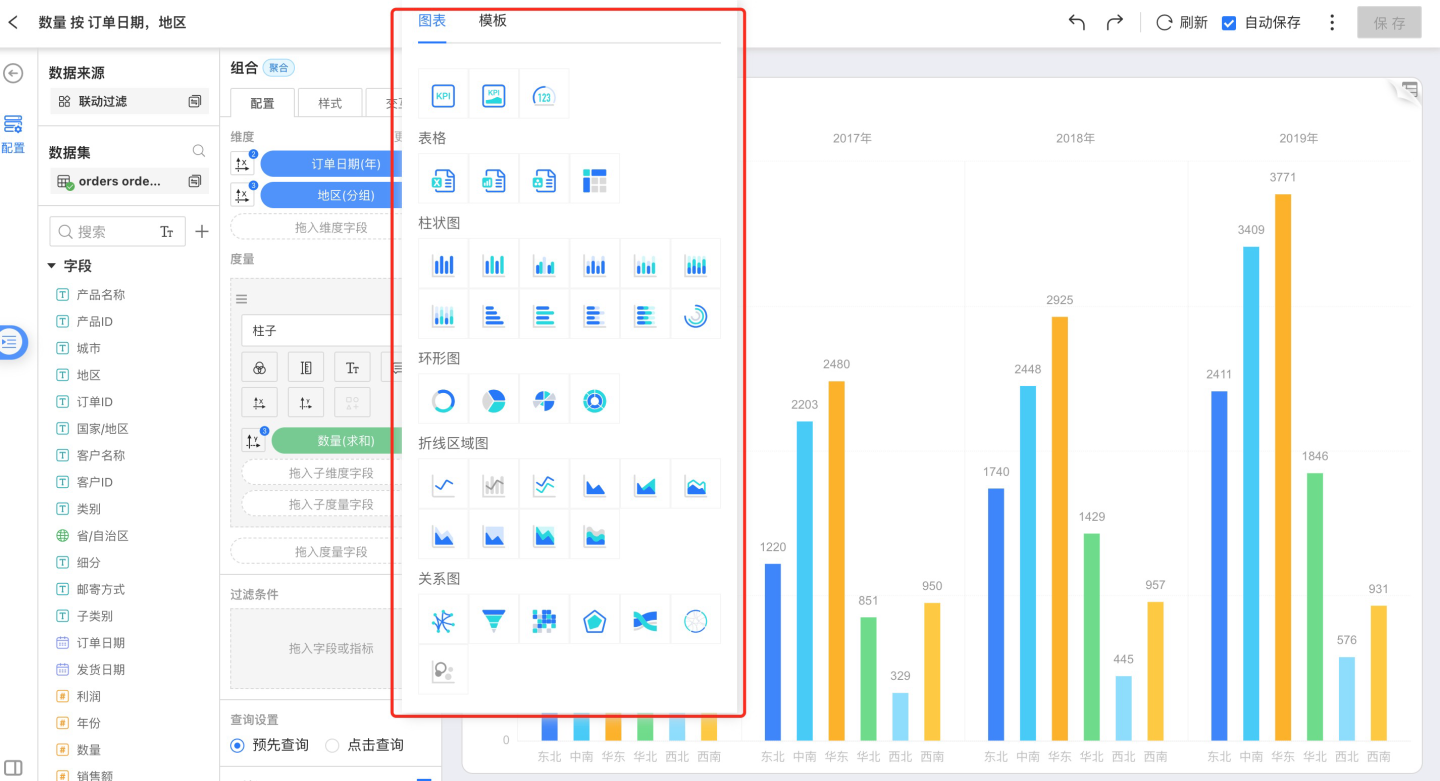
Task: Disable the 自动保存 checkbox
Action: (1229, 22)
